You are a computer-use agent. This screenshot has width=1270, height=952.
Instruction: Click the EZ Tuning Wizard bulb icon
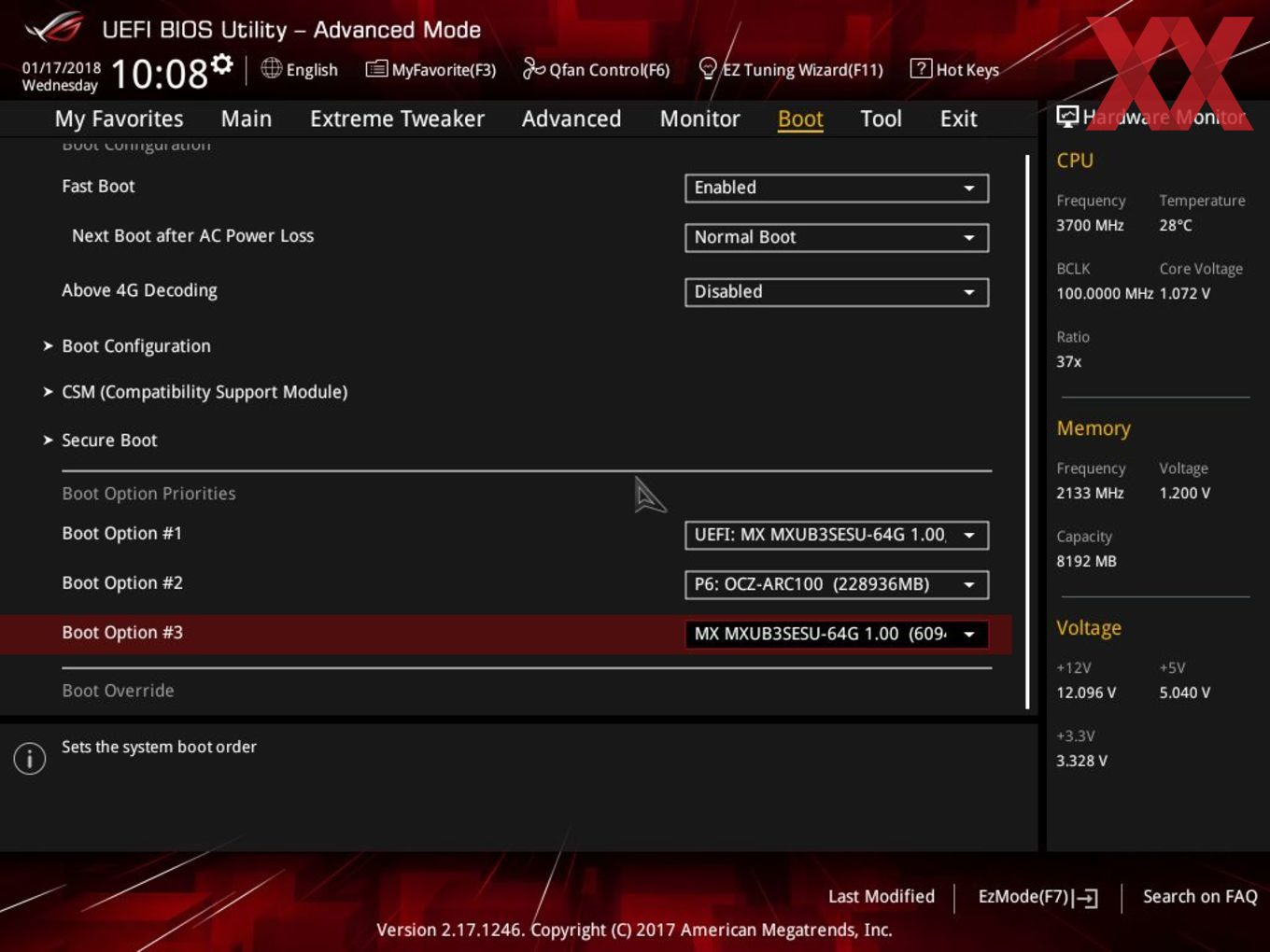(x=708, y=68)
